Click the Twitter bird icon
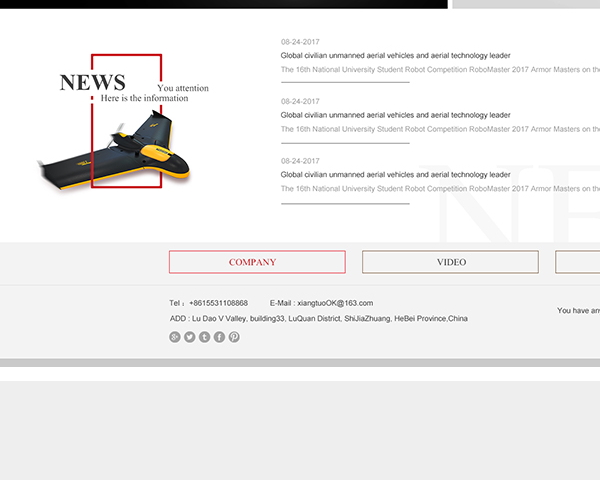Screen dimensions: 600x480 190,337
